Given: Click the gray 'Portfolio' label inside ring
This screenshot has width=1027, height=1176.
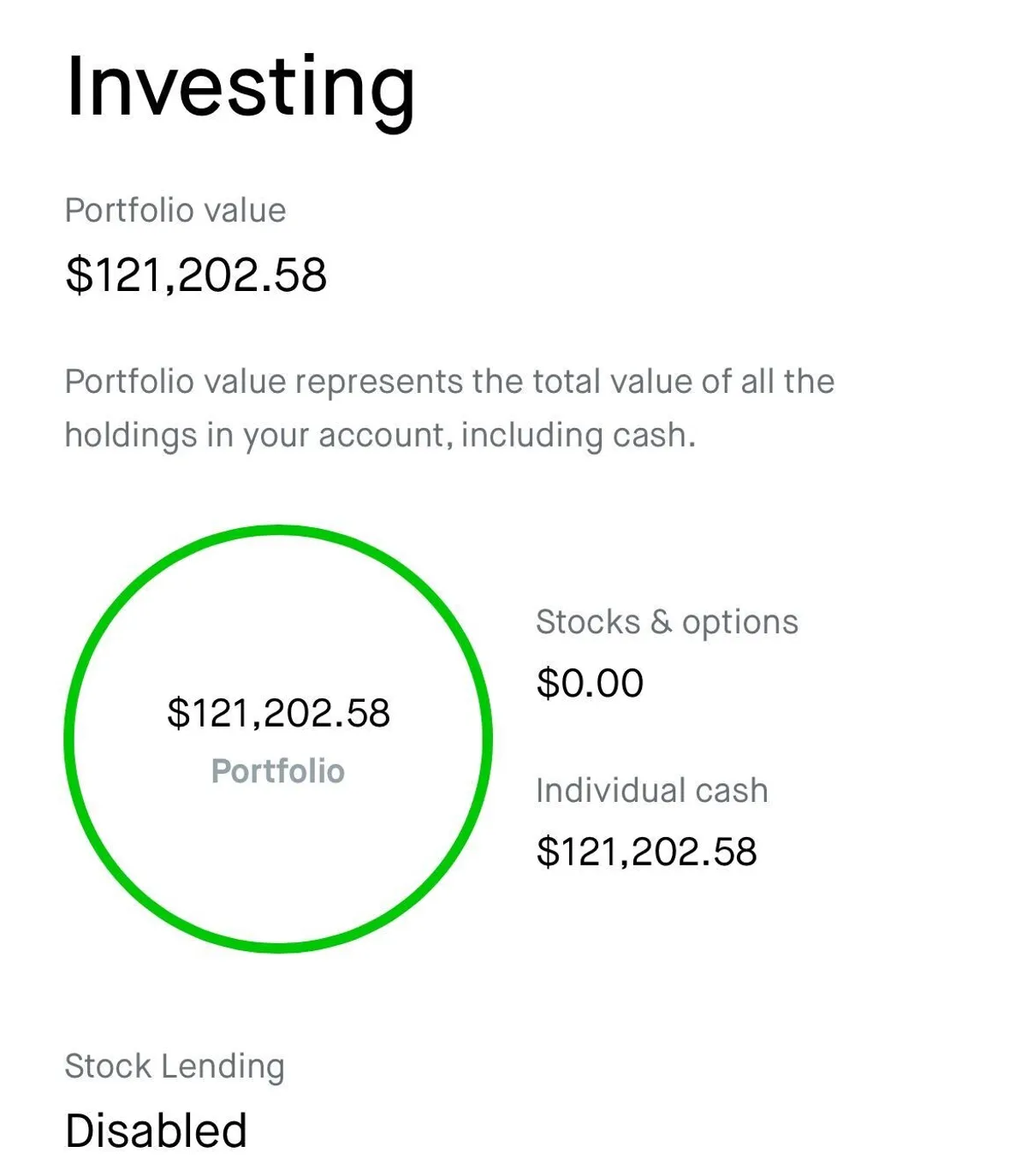Looking at the screenshot, I should pyautogui.click(x=278, y=771).
